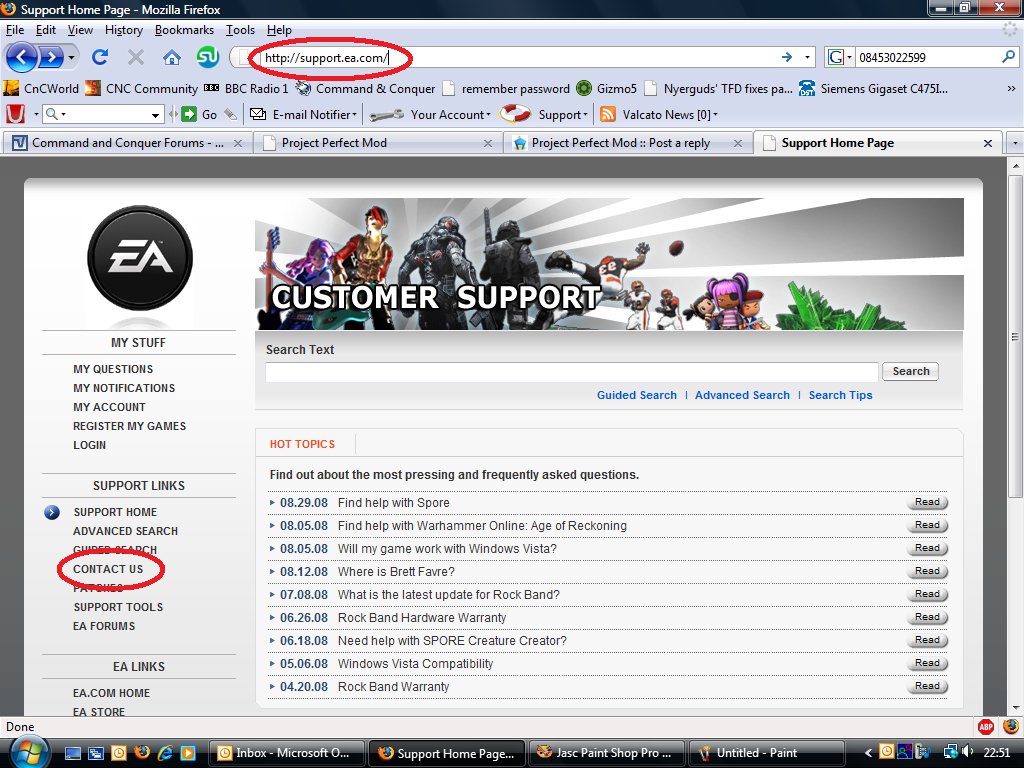Launch Firefox from the quick launch bar
The image size is (1024, 768).
(142, 753)
